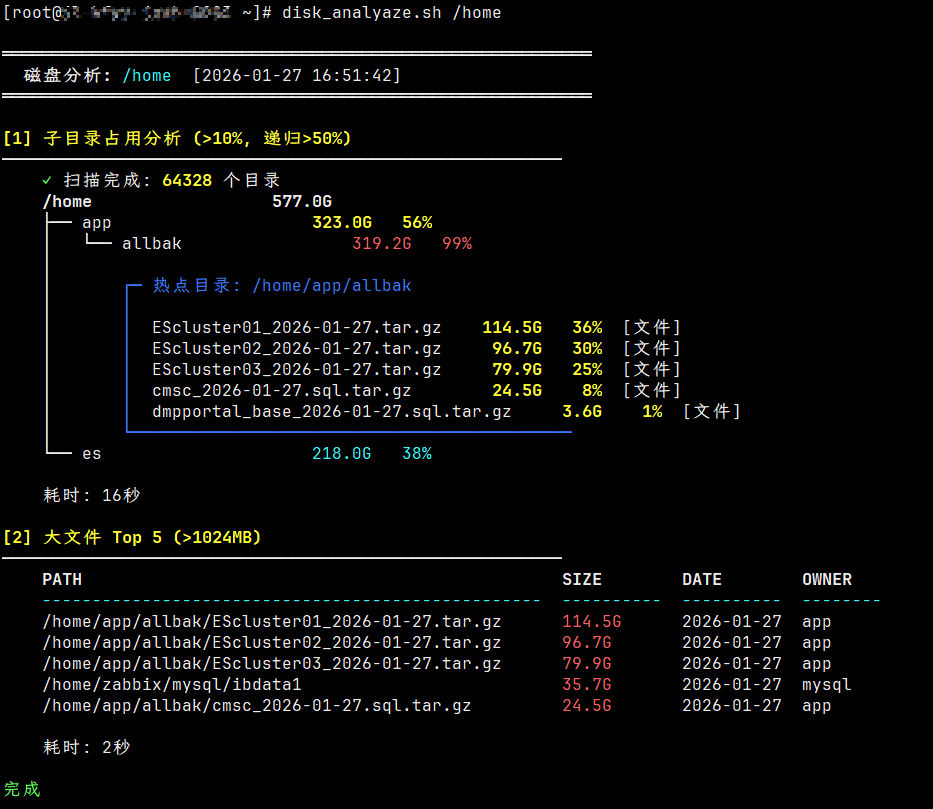Click the 热点目录 /home/app/allbak path
The image size is (933, 809).
point(331,286)
